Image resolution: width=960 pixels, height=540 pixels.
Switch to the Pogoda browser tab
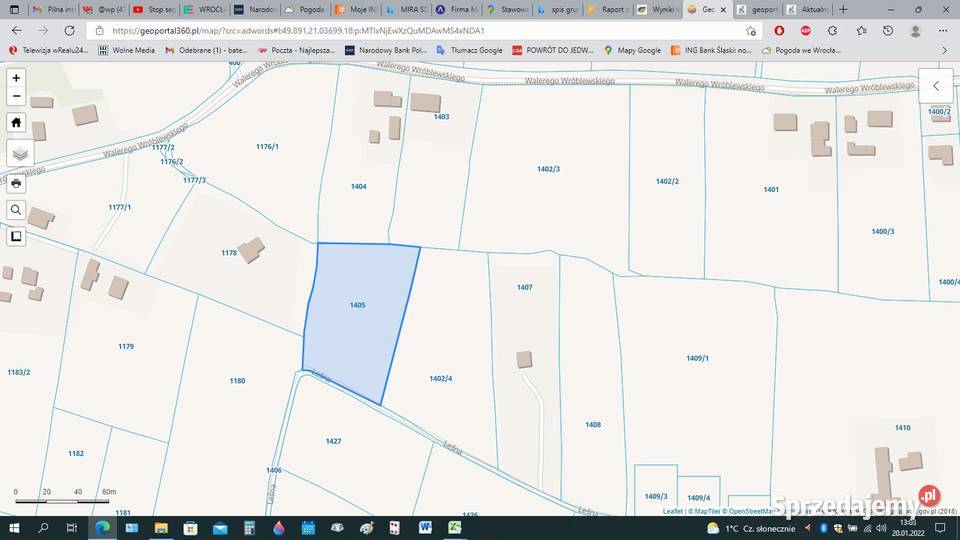pyautogui.click(x=305, y=9)
